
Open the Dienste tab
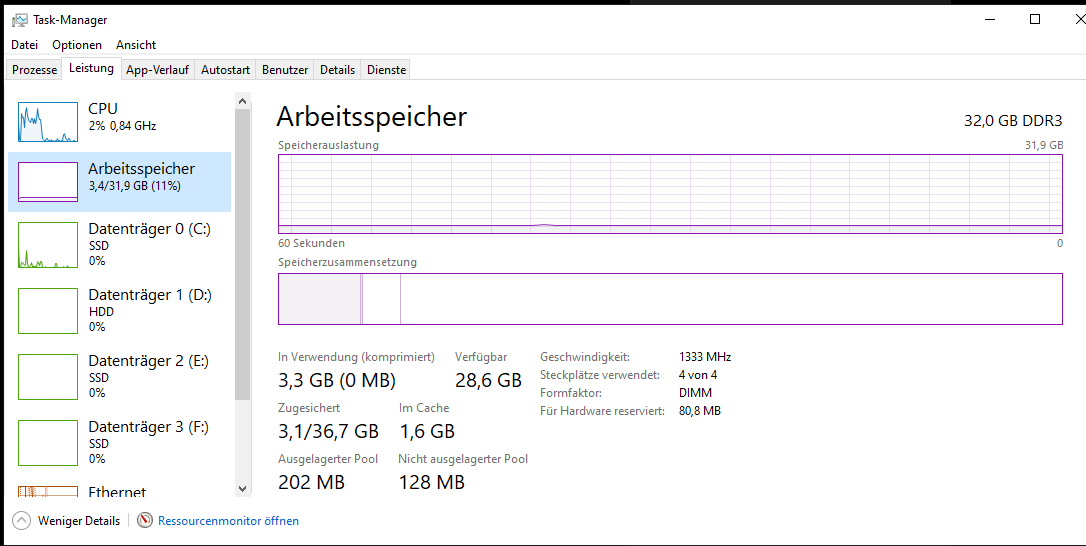386,70
